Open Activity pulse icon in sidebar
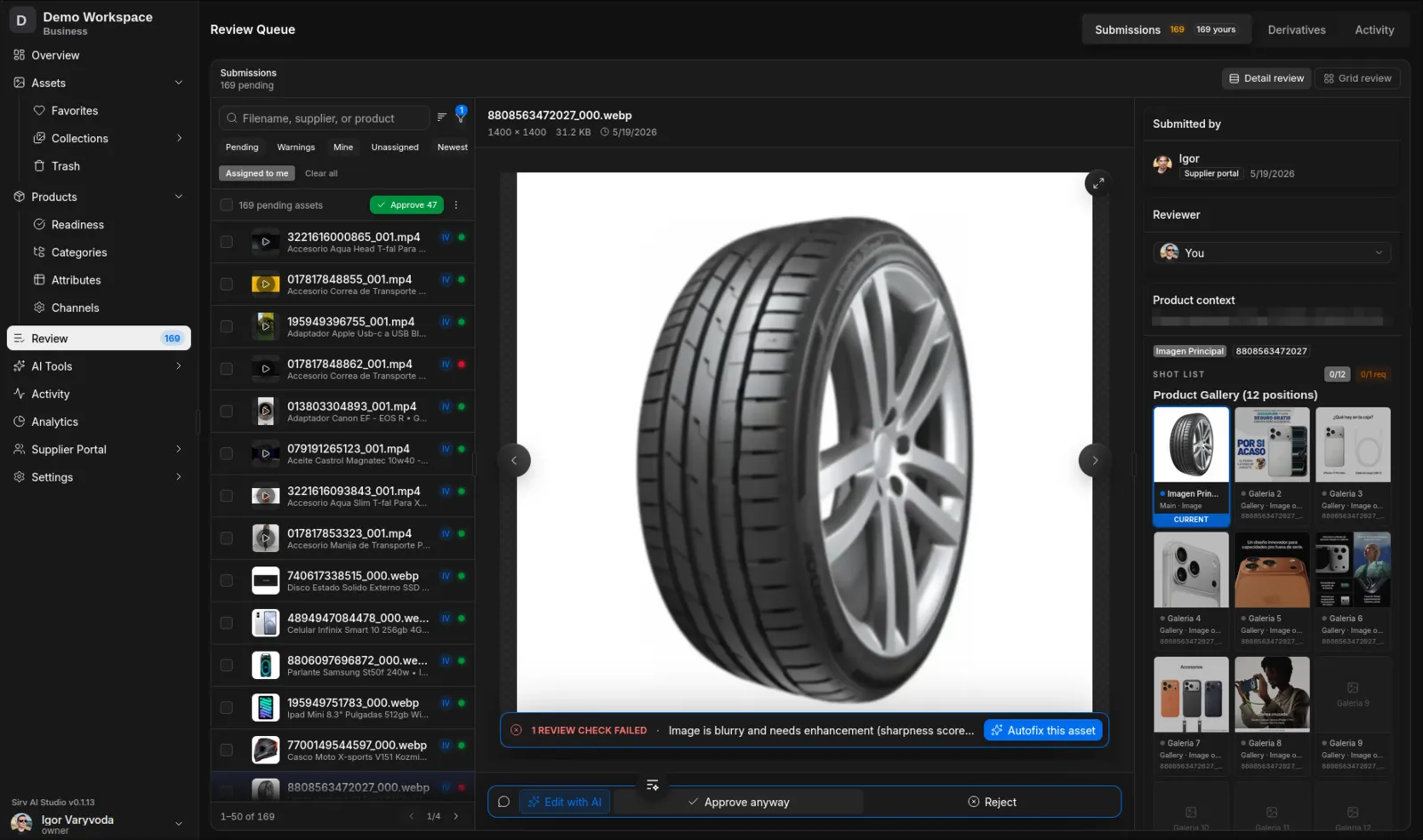The height and width of the screenshot is (840, 1423). pyautogui.click(x=20, y=394)
